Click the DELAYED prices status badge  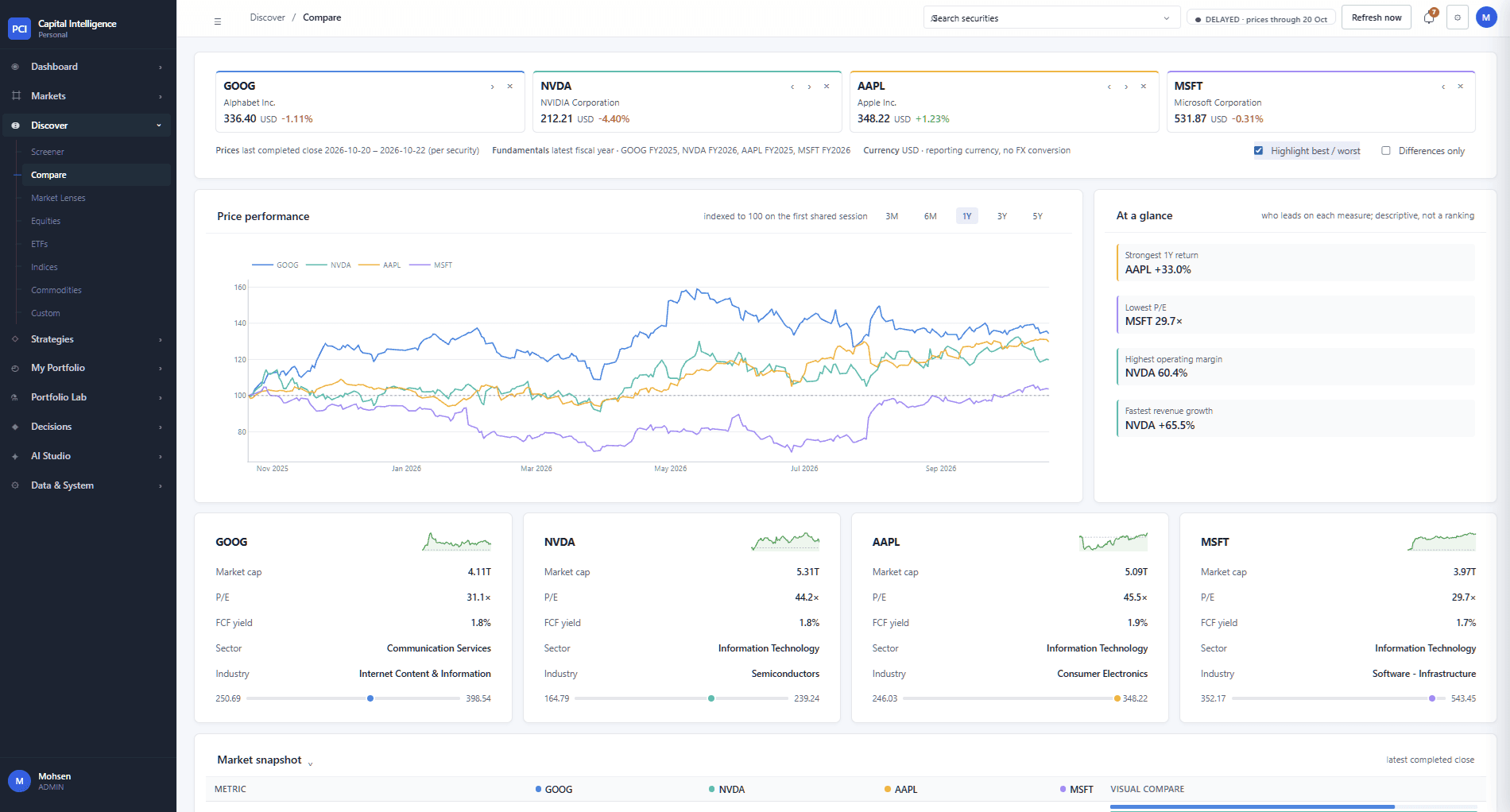[x=1261, y=19]
